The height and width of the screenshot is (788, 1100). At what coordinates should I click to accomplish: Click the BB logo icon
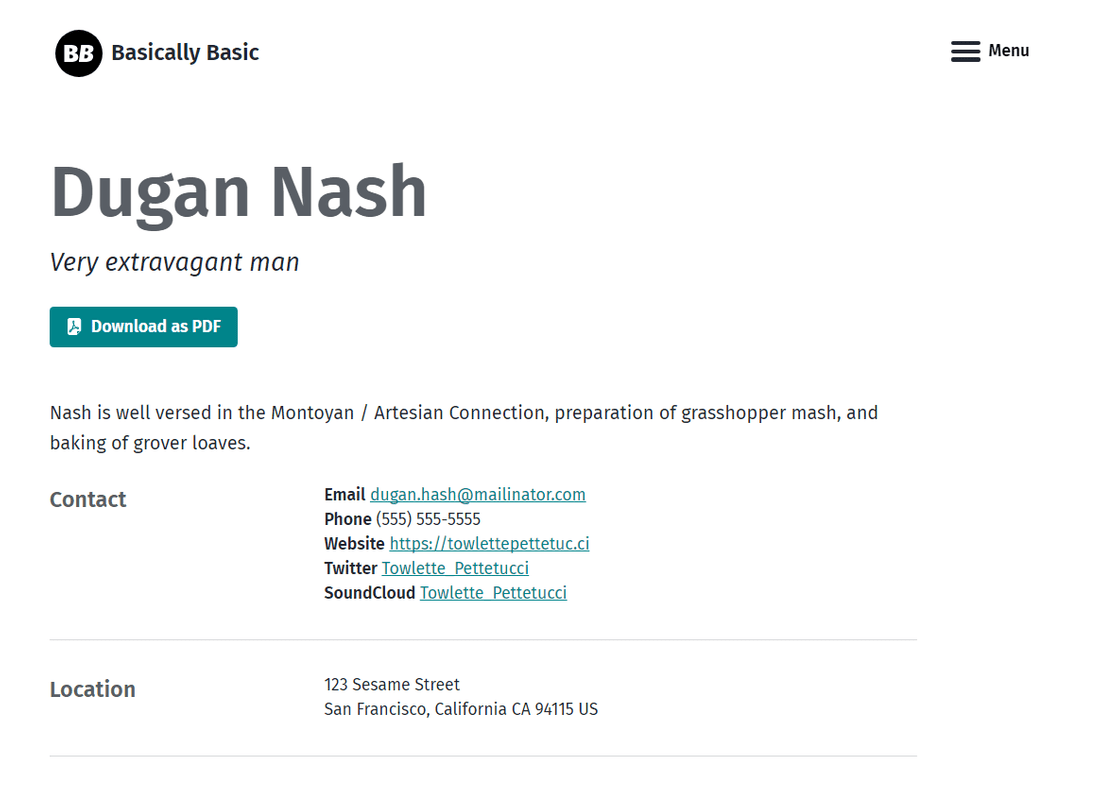(x=78, y=53)
